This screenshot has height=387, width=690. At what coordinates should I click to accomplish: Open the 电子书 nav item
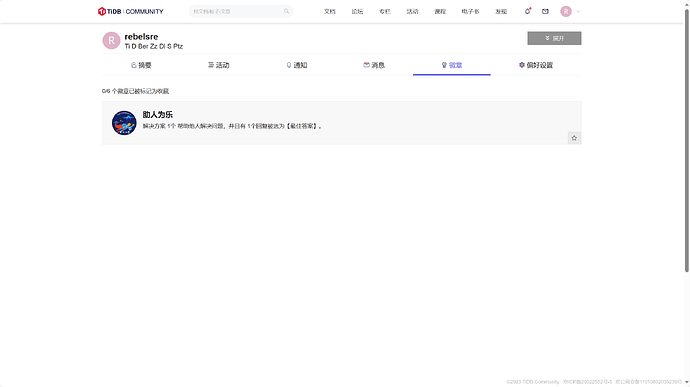click(470, 11)
